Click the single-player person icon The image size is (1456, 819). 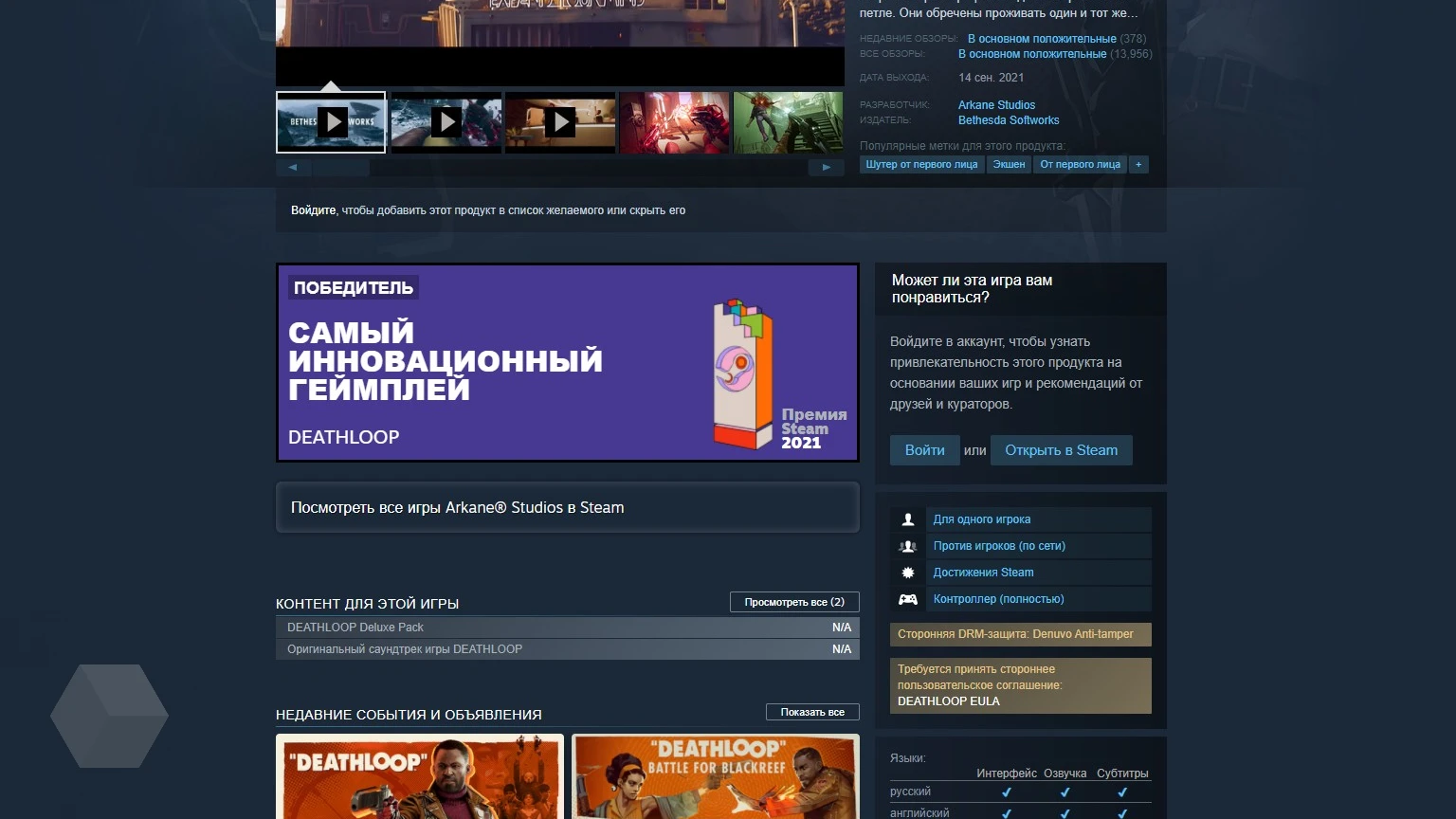coord(908,519)
